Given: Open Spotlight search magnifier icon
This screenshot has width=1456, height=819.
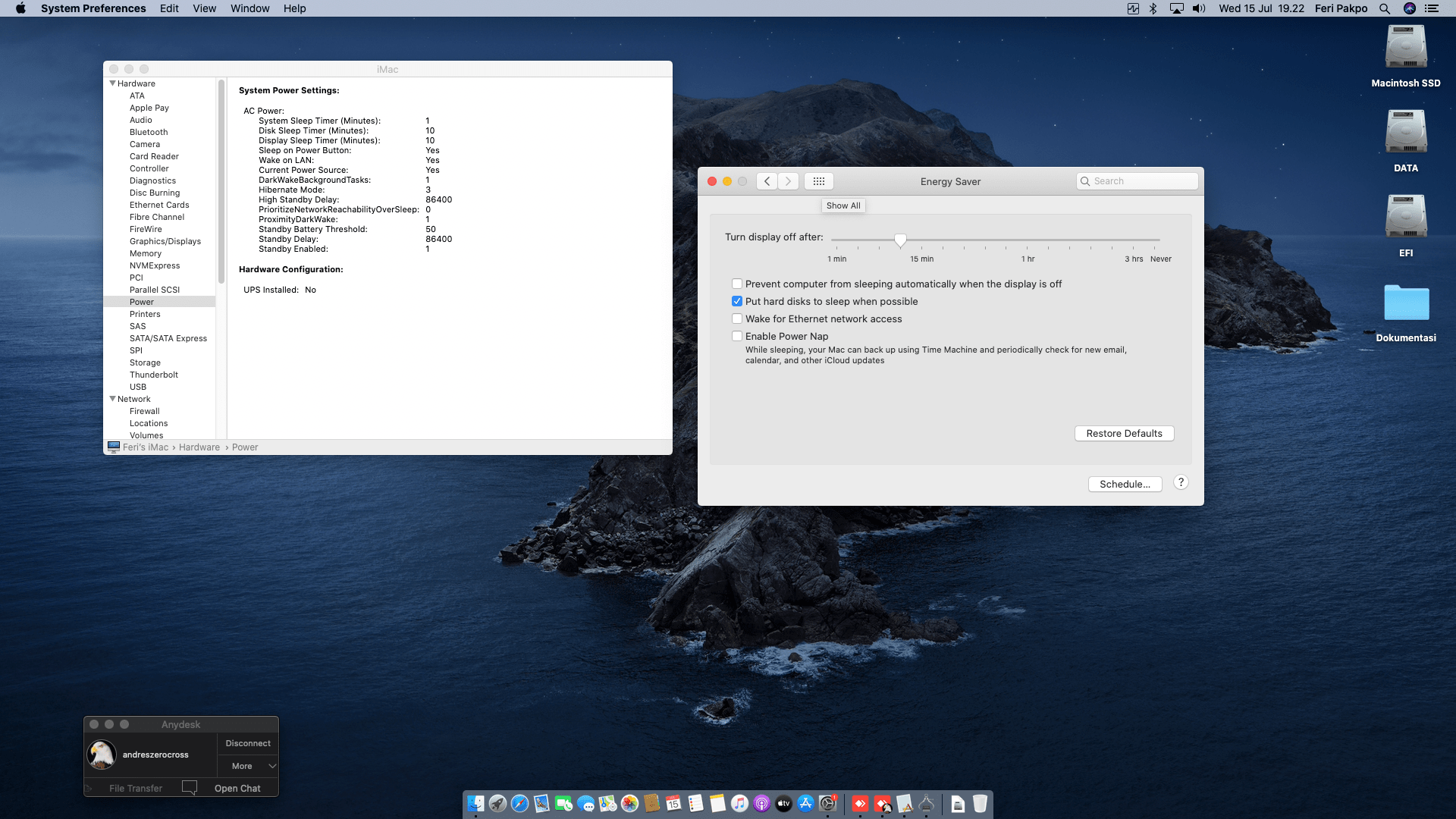Looking at the screenshot, I should click(1385, 8).
